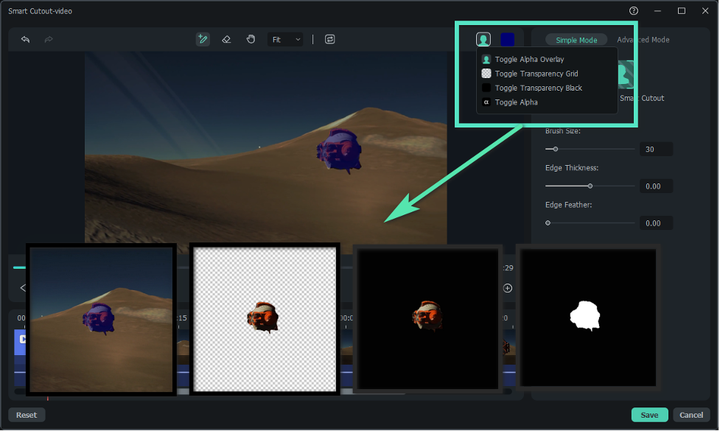Click the Edge Feather slider handle

tap(548, 222)
